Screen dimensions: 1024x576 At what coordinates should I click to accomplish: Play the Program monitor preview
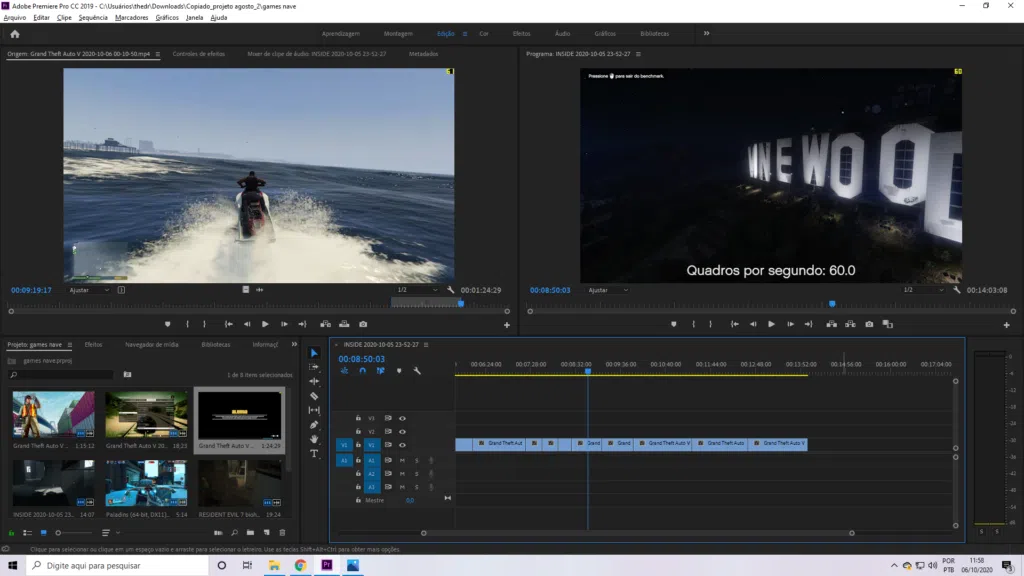(771, 324)
